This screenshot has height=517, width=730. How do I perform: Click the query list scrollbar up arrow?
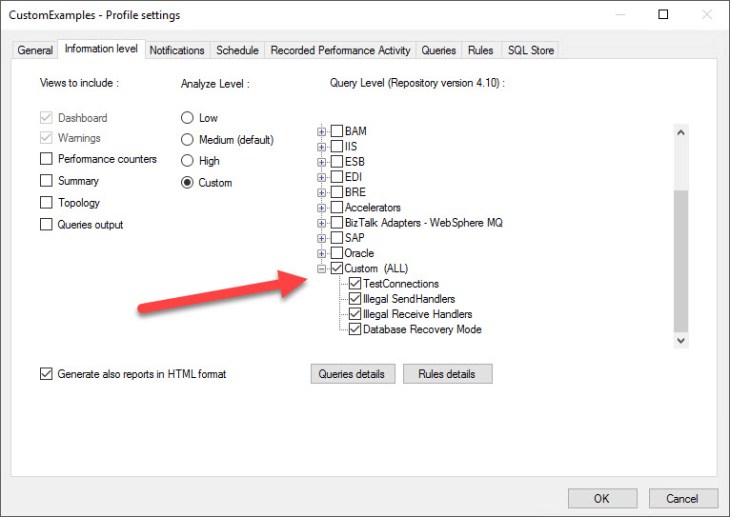[681, 133]
